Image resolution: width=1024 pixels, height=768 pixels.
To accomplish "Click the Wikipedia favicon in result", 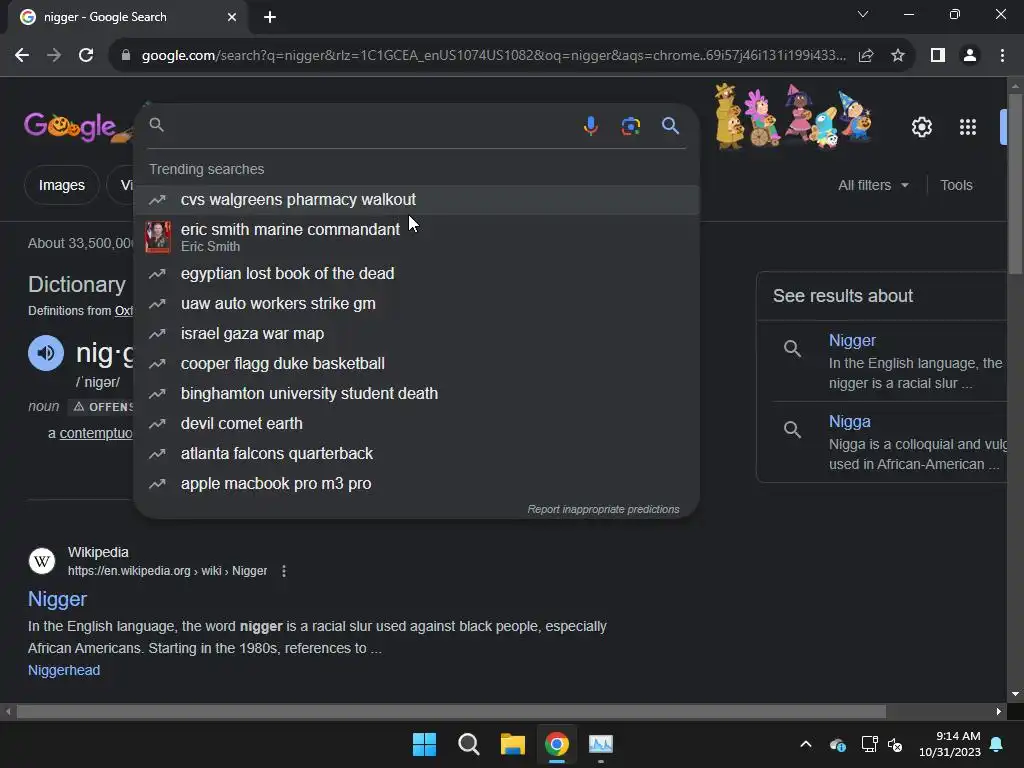I will click(42, 561).
